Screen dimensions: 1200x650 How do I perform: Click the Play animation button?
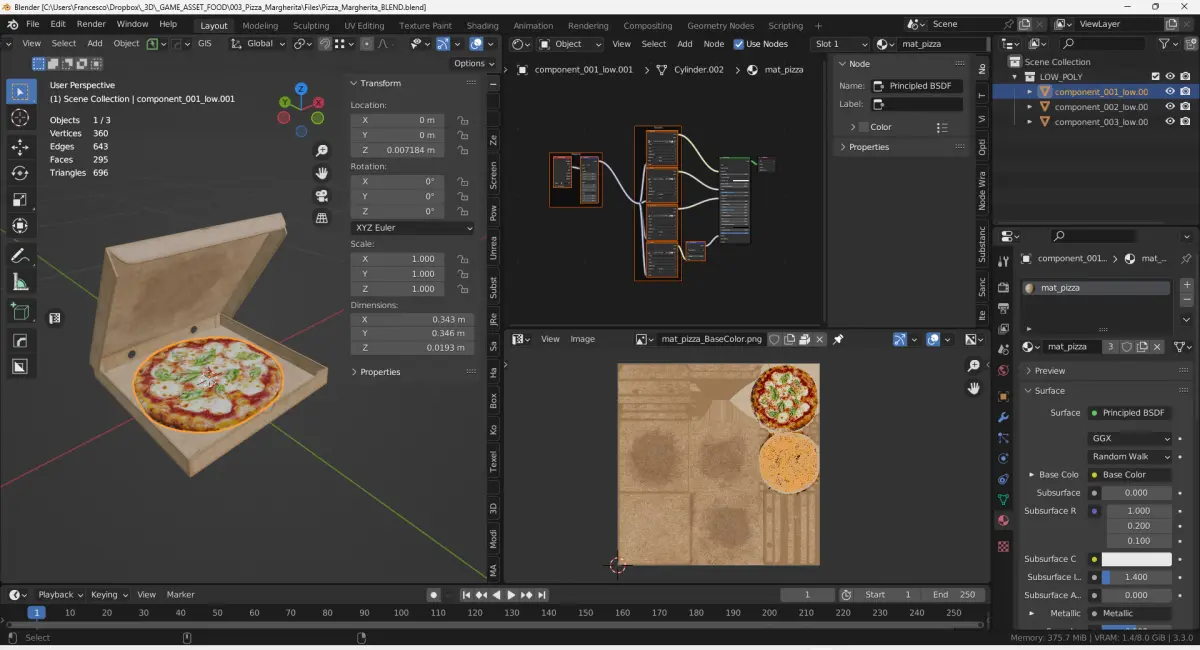click(512, 595)
